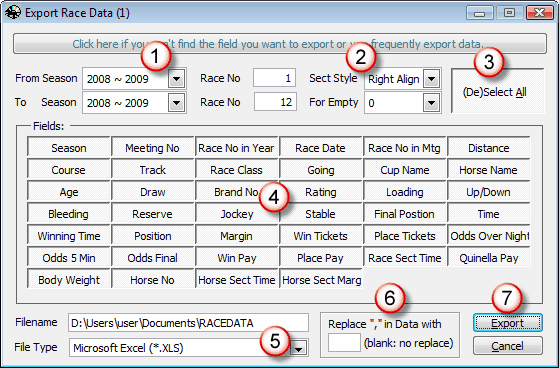Click the comma replacement text box

pyautogui.click(x=344, y=343)
